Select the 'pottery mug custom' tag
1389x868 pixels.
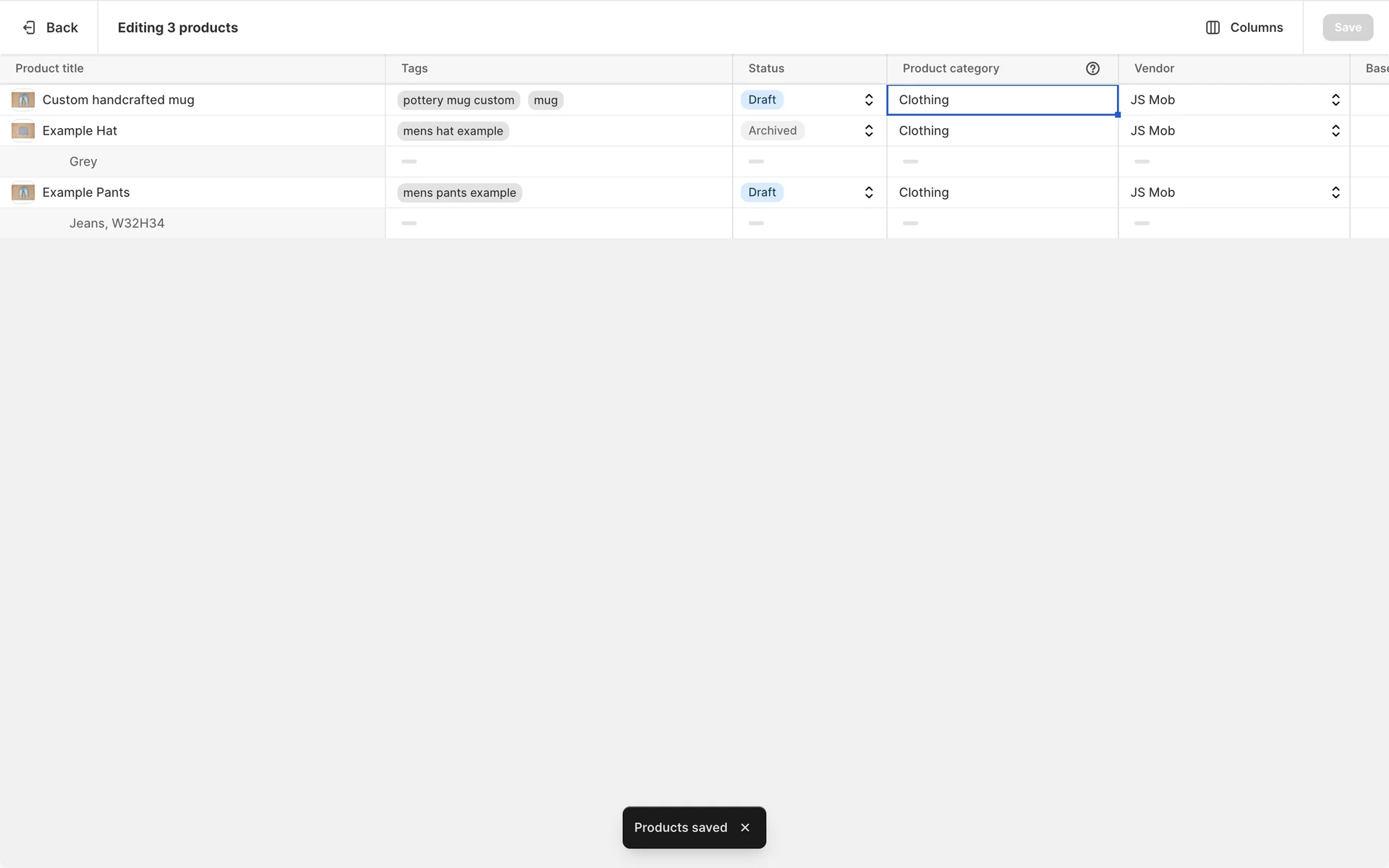(458, 101)
